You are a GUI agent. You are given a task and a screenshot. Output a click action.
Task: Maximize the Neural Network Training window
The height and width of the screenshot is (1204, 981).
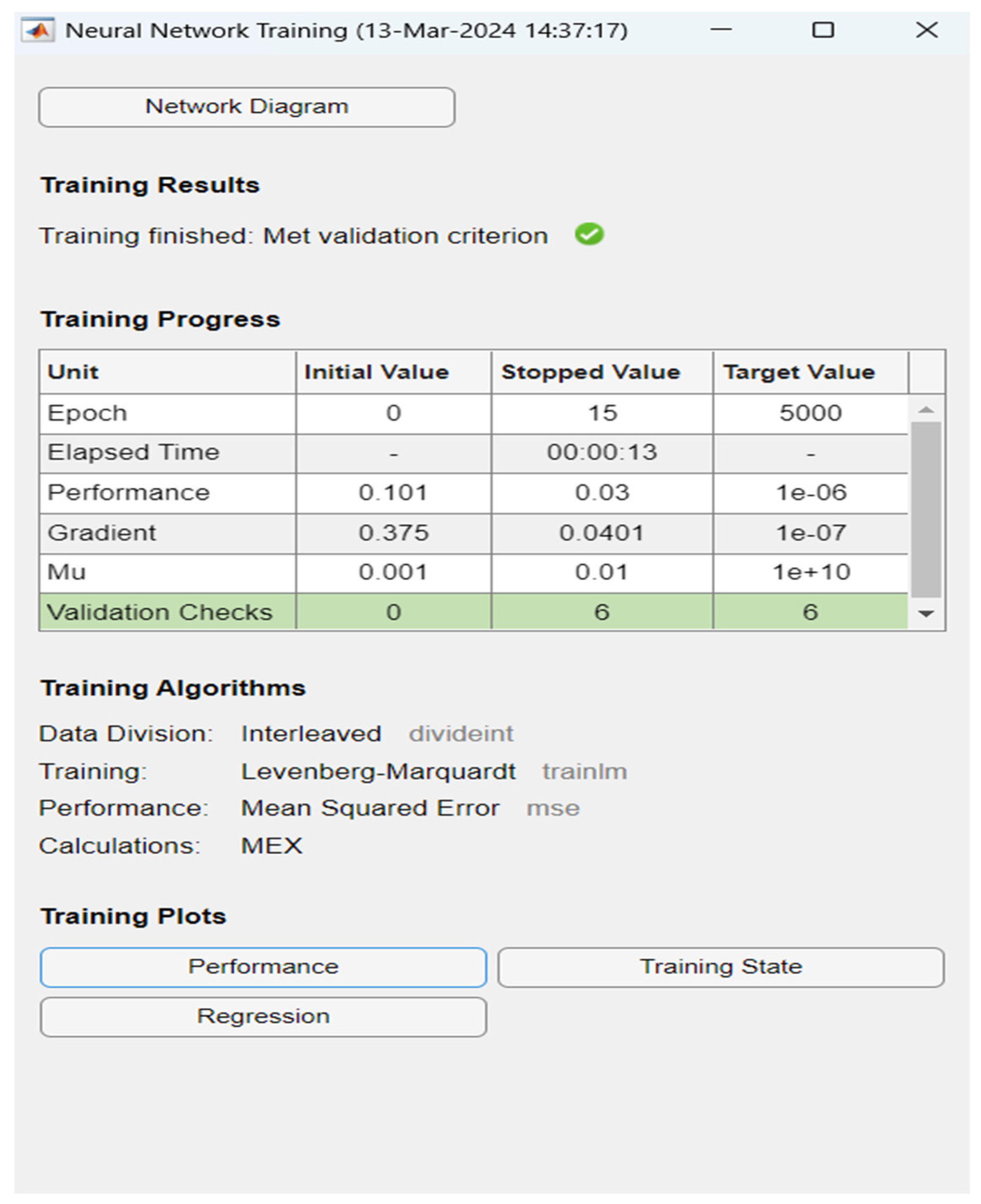click(823, 30)
